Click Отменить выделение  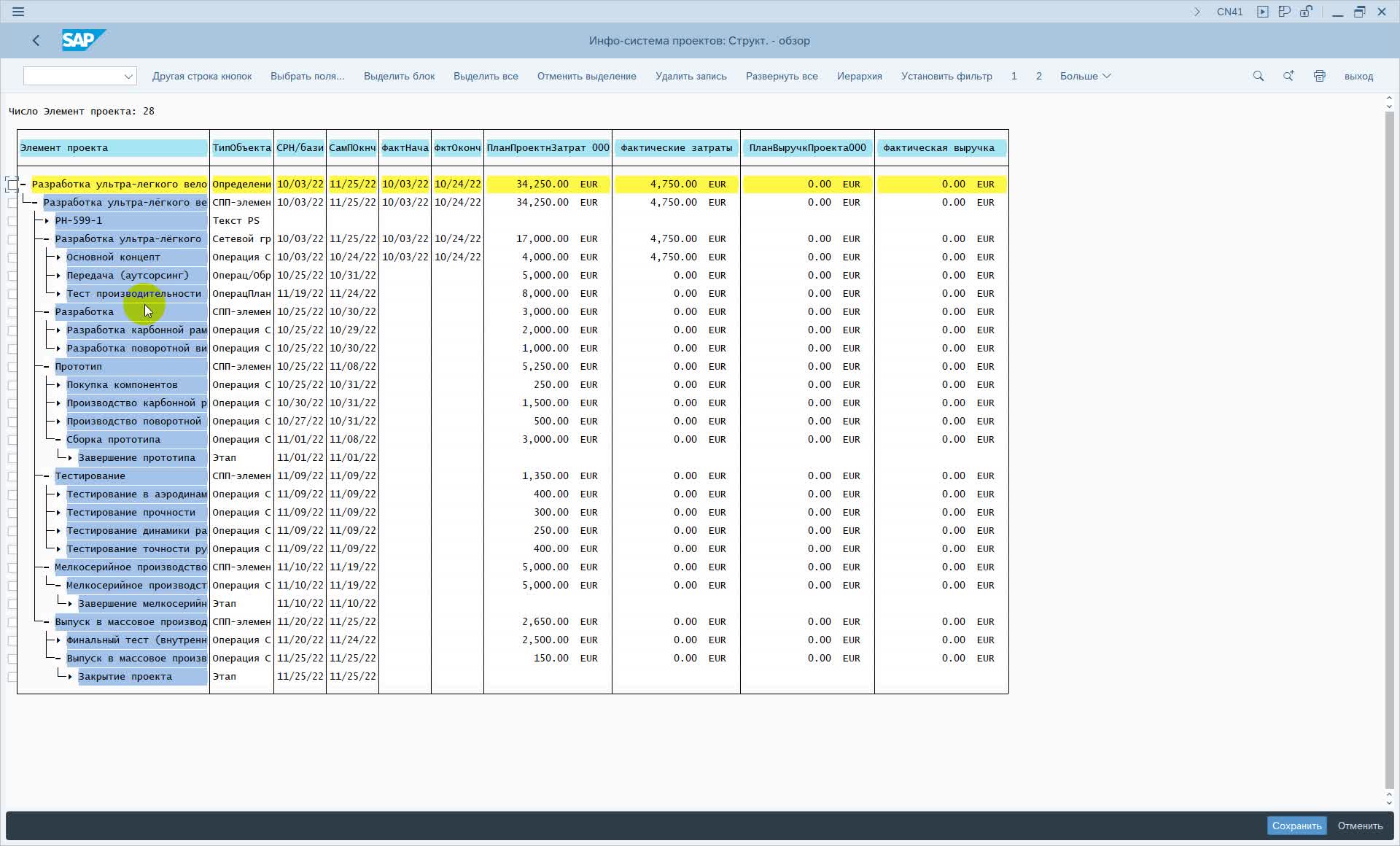point(586,76)
